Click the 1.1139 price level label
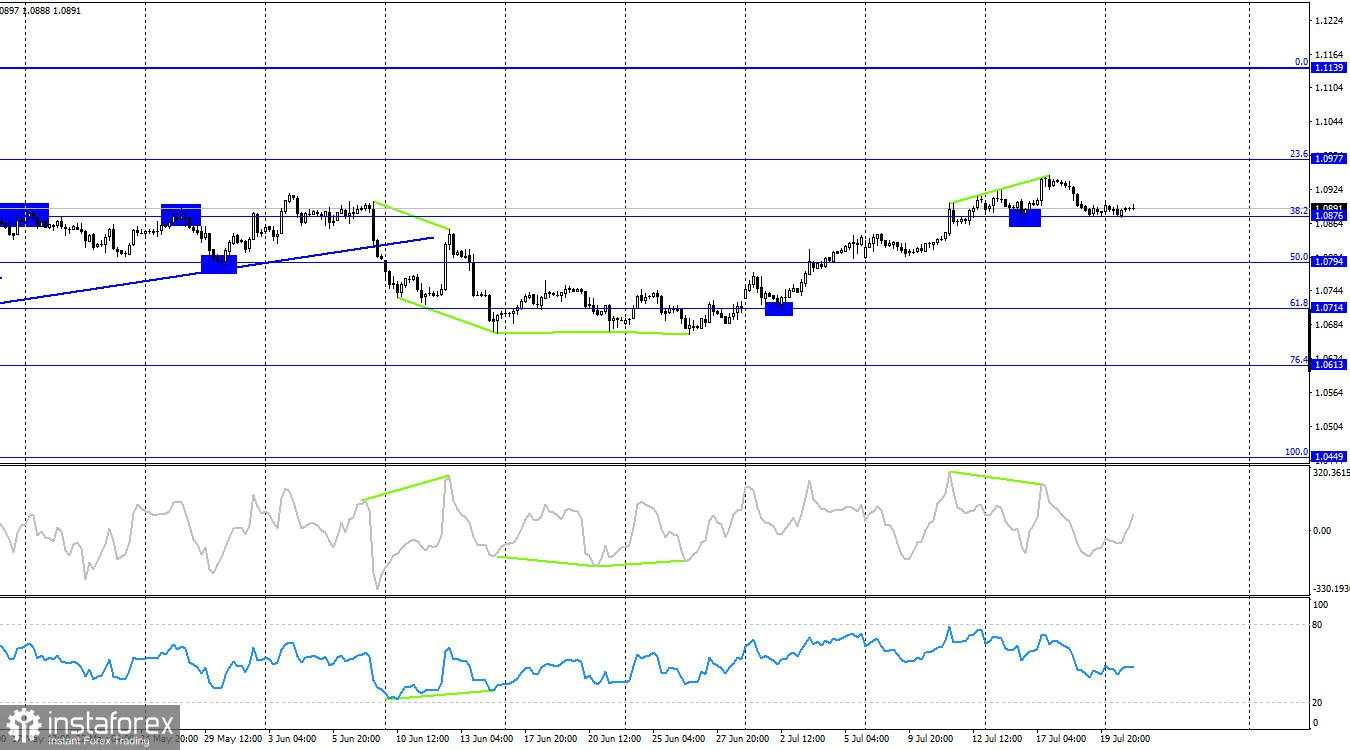 pos(1329,67)
